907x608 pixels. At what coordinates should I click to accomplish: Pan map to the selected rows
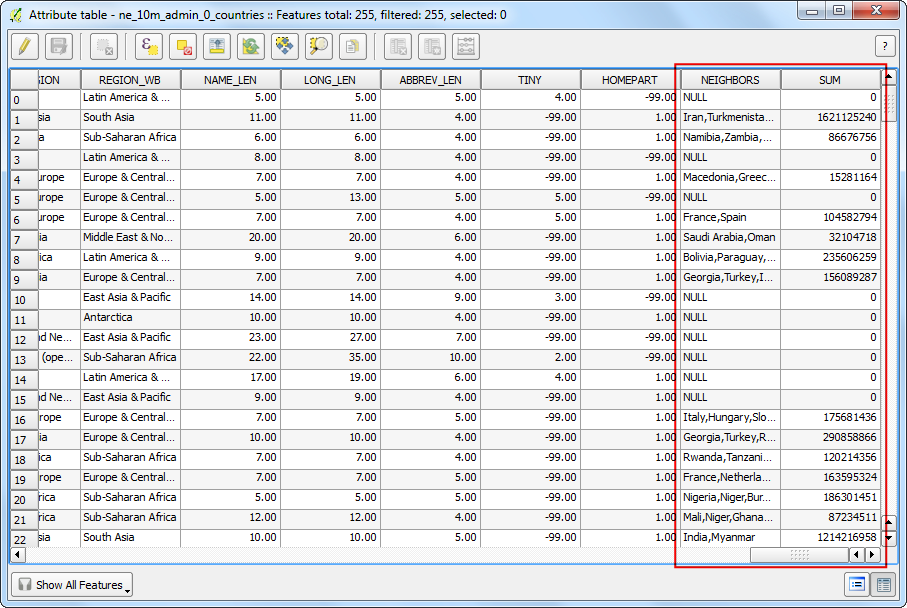tap(285, 46)
